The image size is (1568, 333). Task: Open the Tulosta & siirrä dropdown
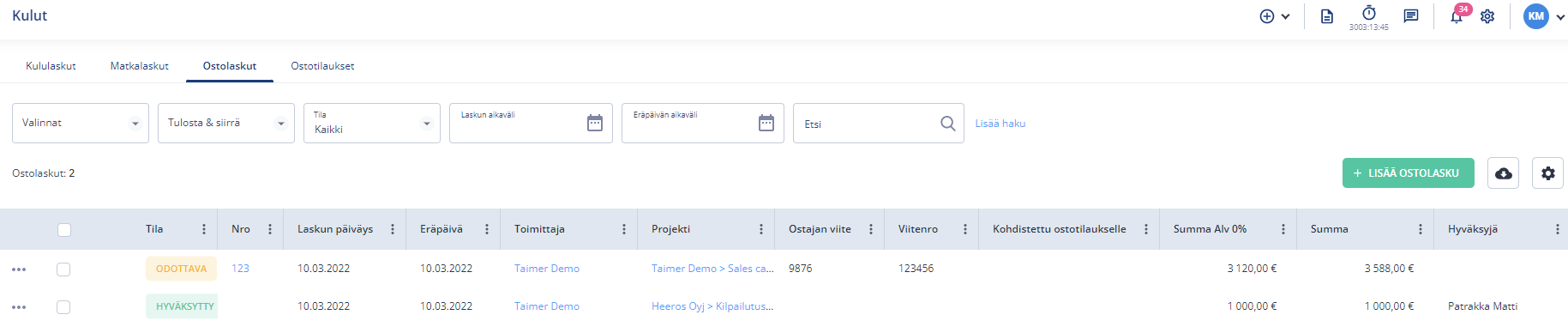(x=226, y=123)
